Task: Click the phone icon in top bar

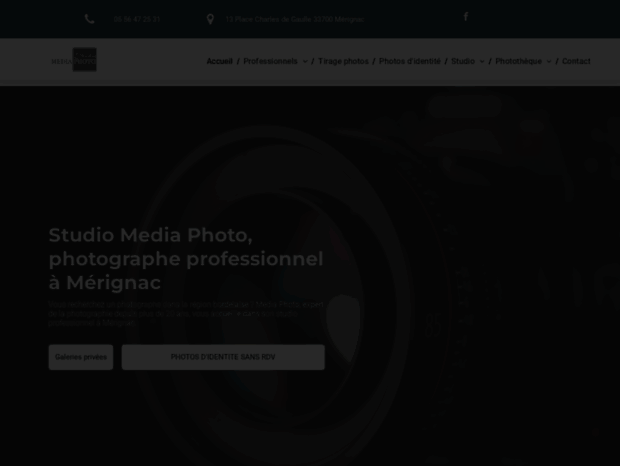Action: pos(89,19)
